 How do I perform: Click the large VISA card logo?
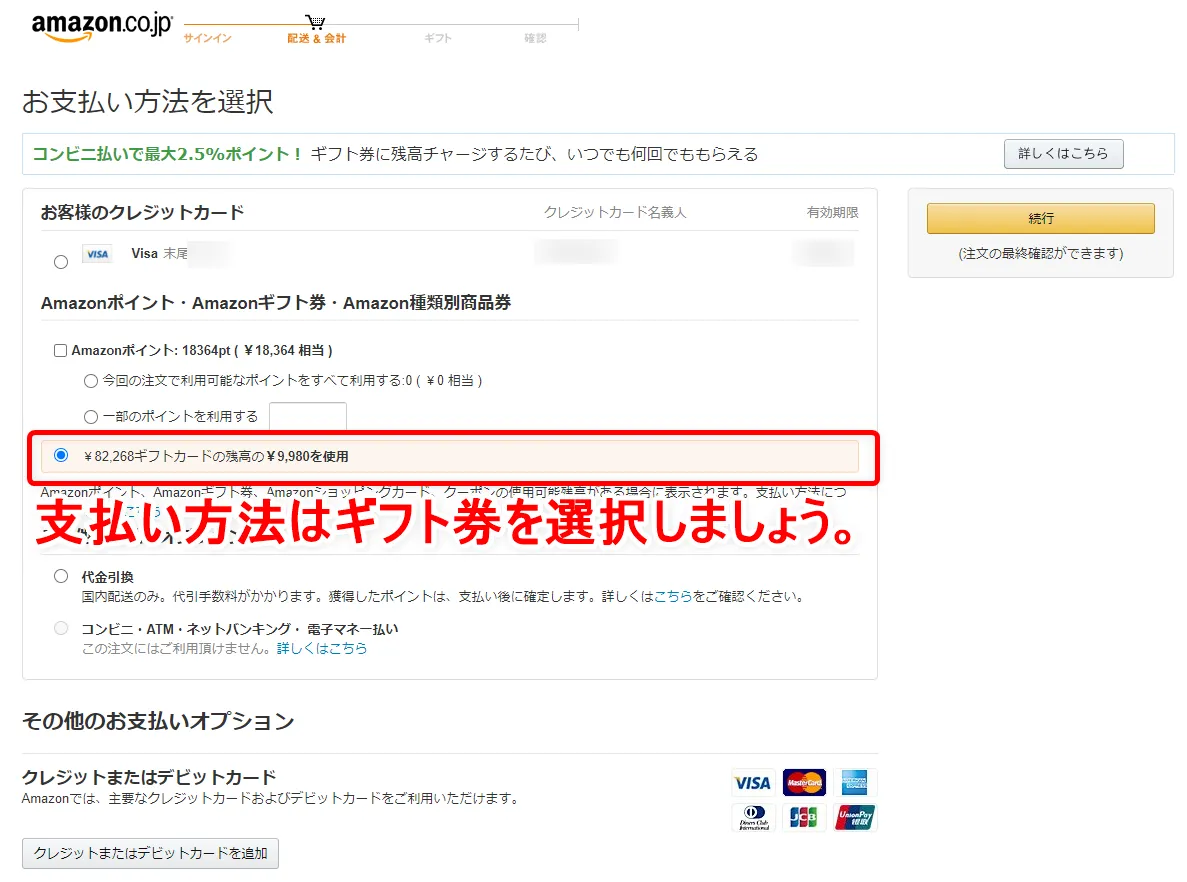(752, 783)
